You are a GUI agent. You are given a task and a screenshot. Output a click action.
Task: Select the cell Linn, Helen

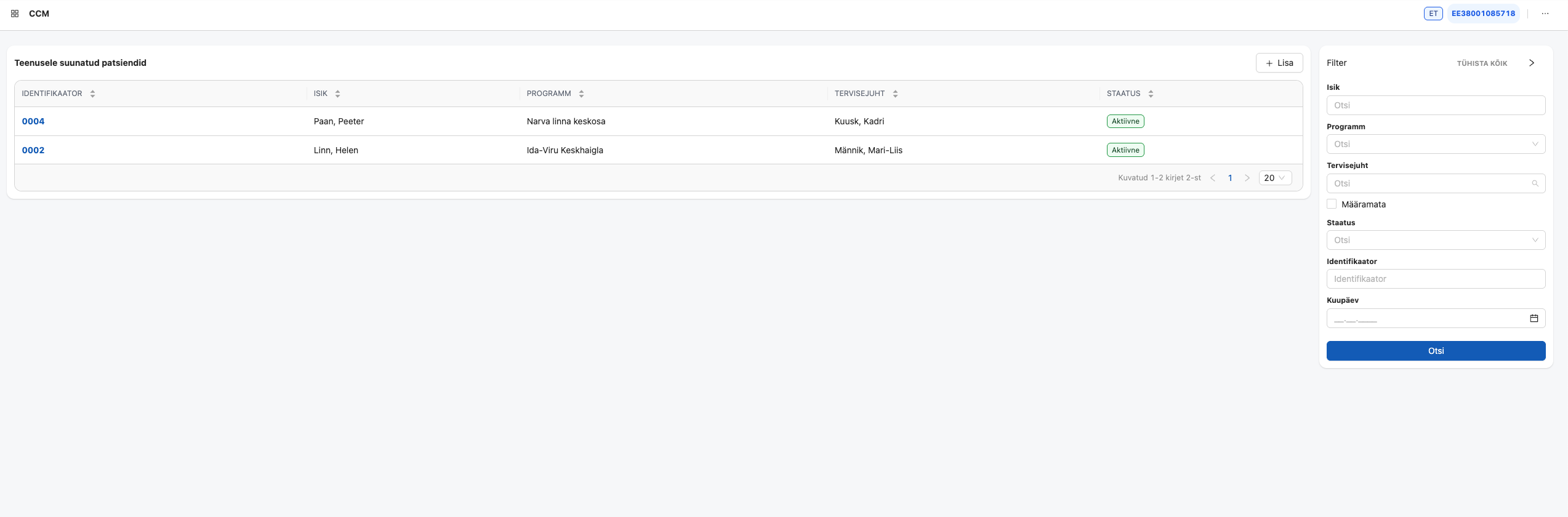pos(336,150)
